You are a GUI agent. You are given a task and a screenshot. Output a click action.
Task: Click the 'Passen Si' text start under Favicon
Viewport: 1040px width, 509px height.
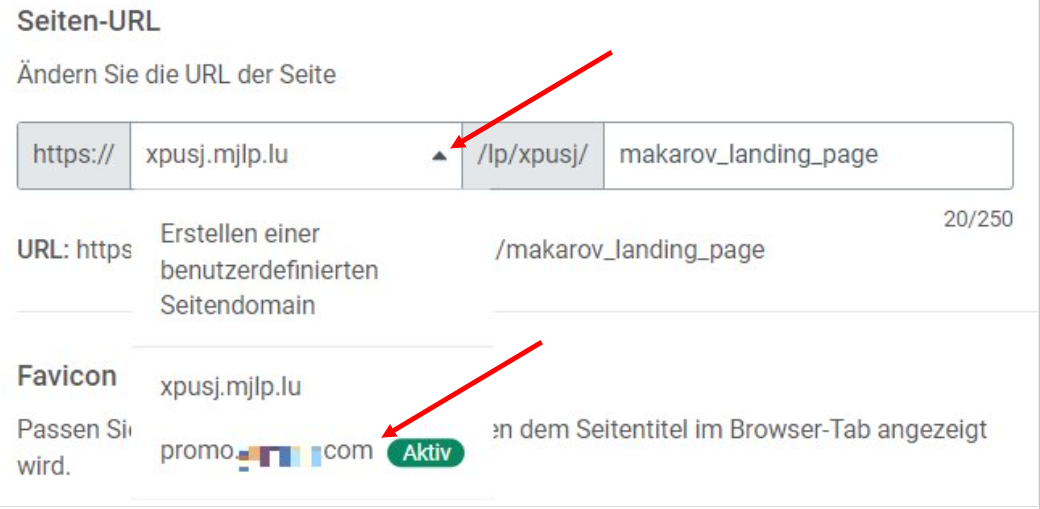[x=74, y=430]
